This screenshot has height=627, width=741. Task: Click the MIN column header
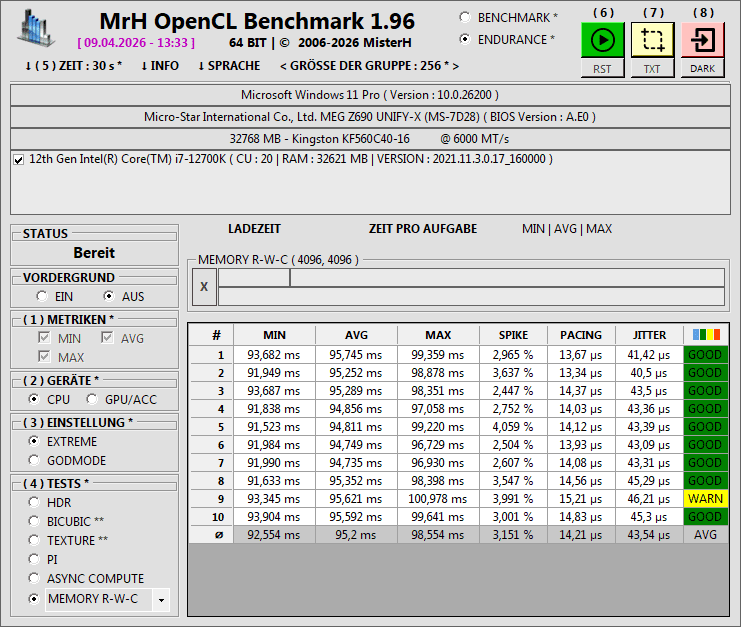[274, 335]
